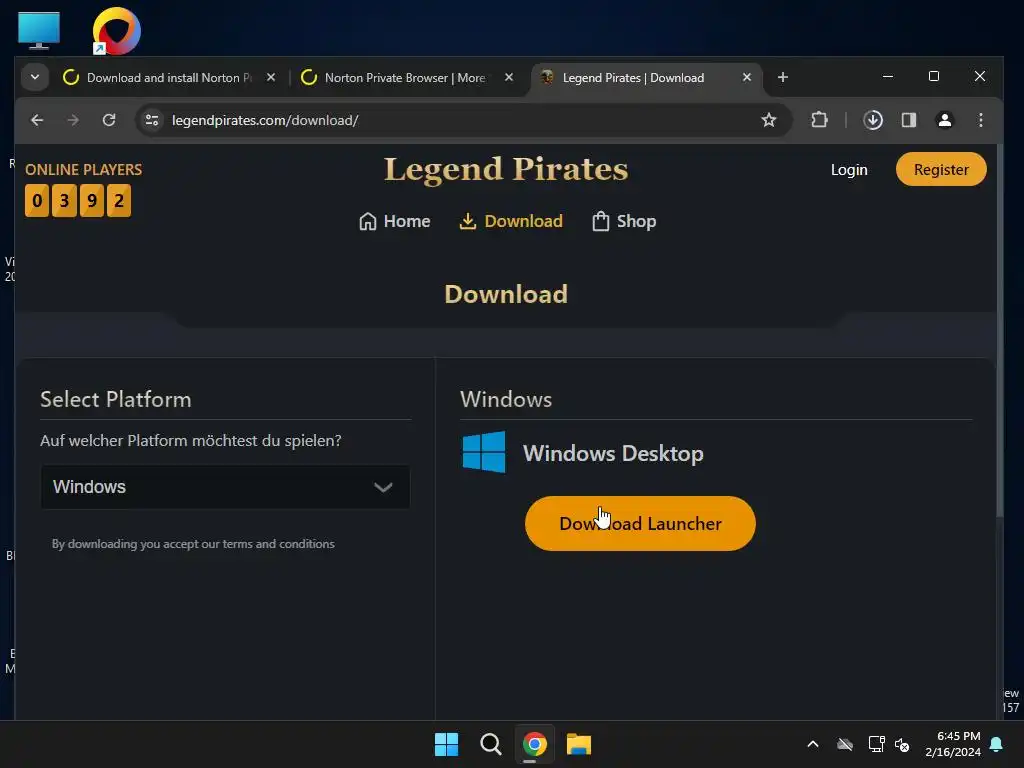Open the Norton Private Browser desktop shortcut
The height and width of the screenshot is (768, 1024).
click(x=116, y=31)
